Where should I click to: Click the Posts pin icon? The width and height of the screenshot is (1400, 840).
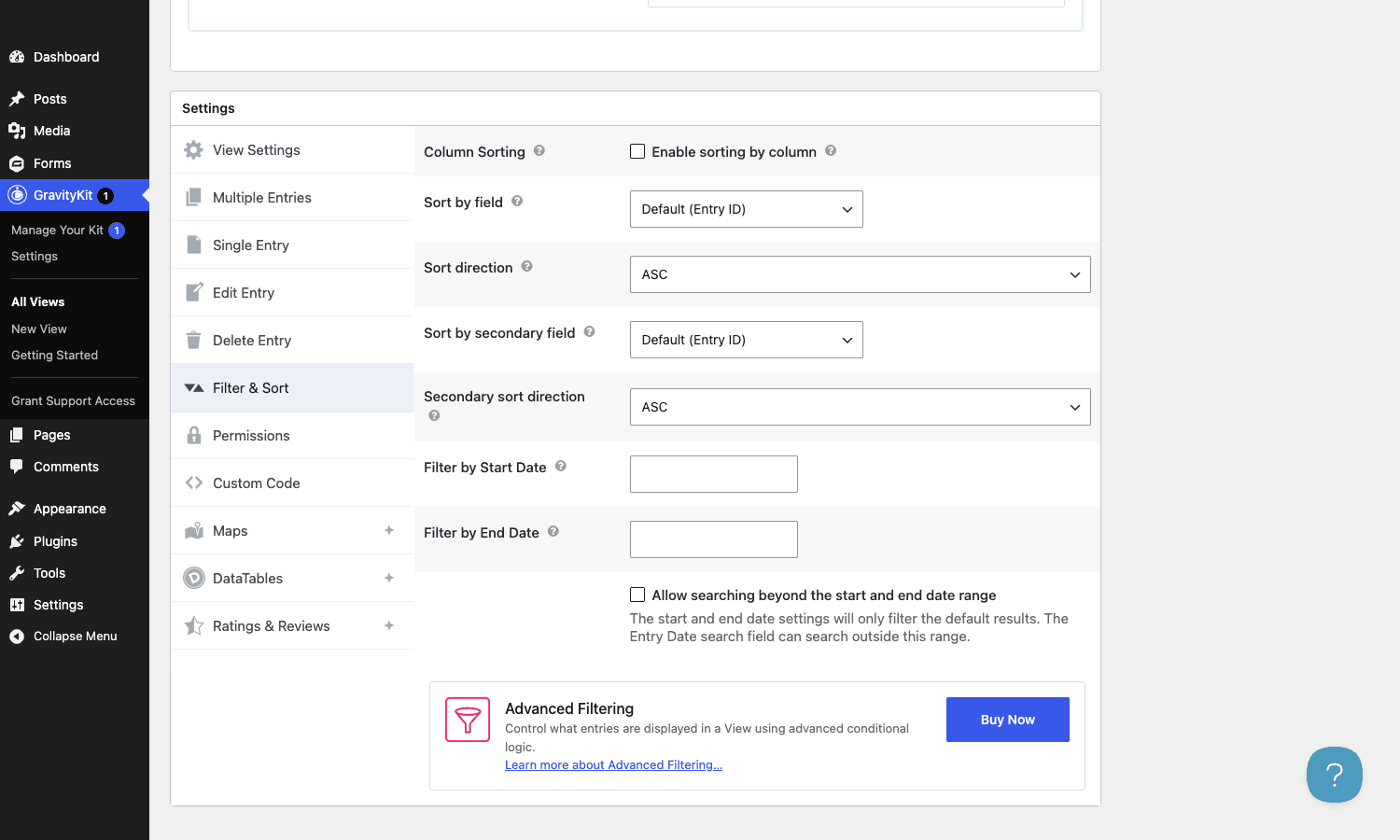[x=17, y=99]
